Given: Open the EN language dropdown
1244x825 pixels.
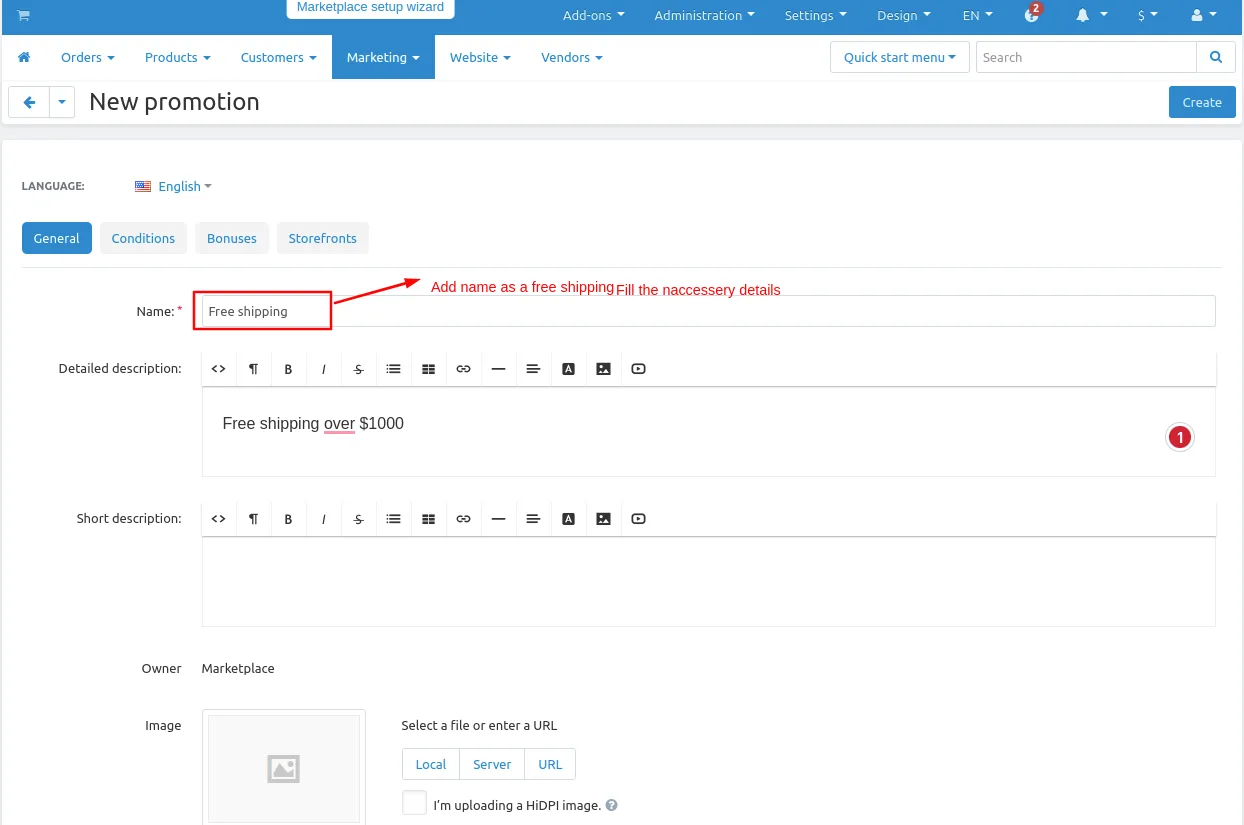Looking at the screenshot, I should pyautogui.click(x=978, y=15).
